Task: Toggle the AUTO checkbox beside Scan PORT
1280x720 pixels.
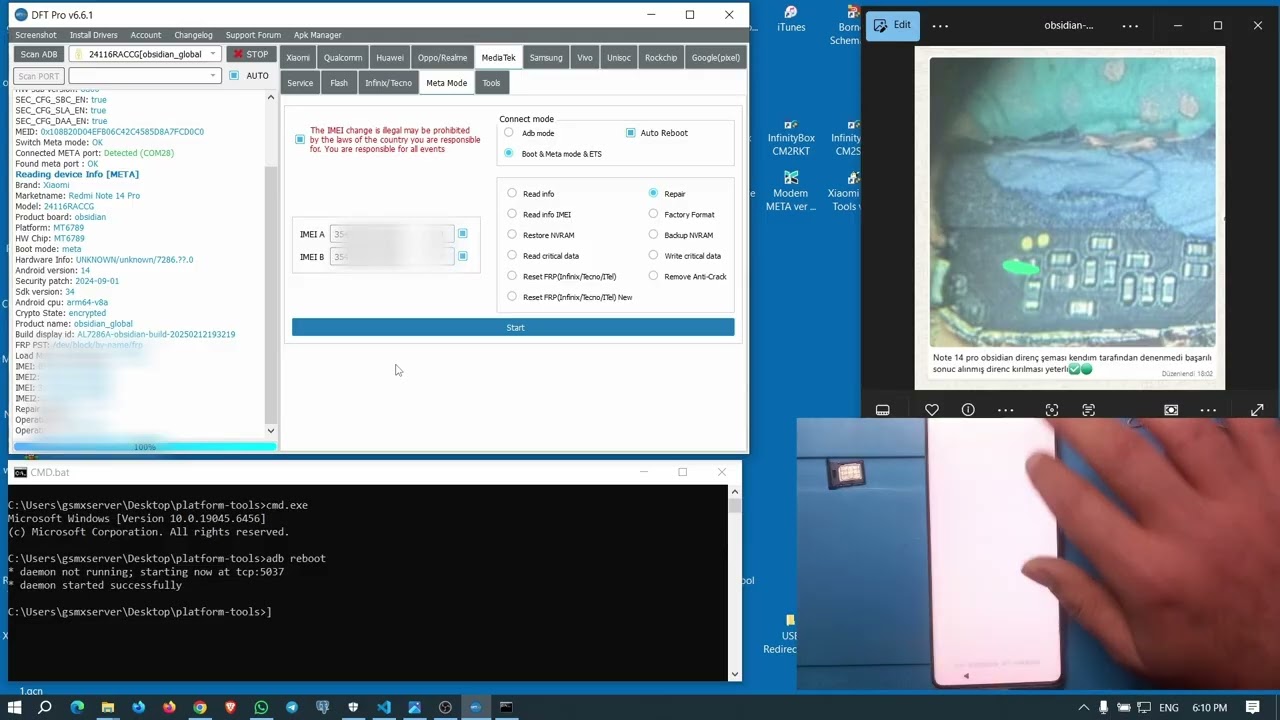Action: point(234,76)
